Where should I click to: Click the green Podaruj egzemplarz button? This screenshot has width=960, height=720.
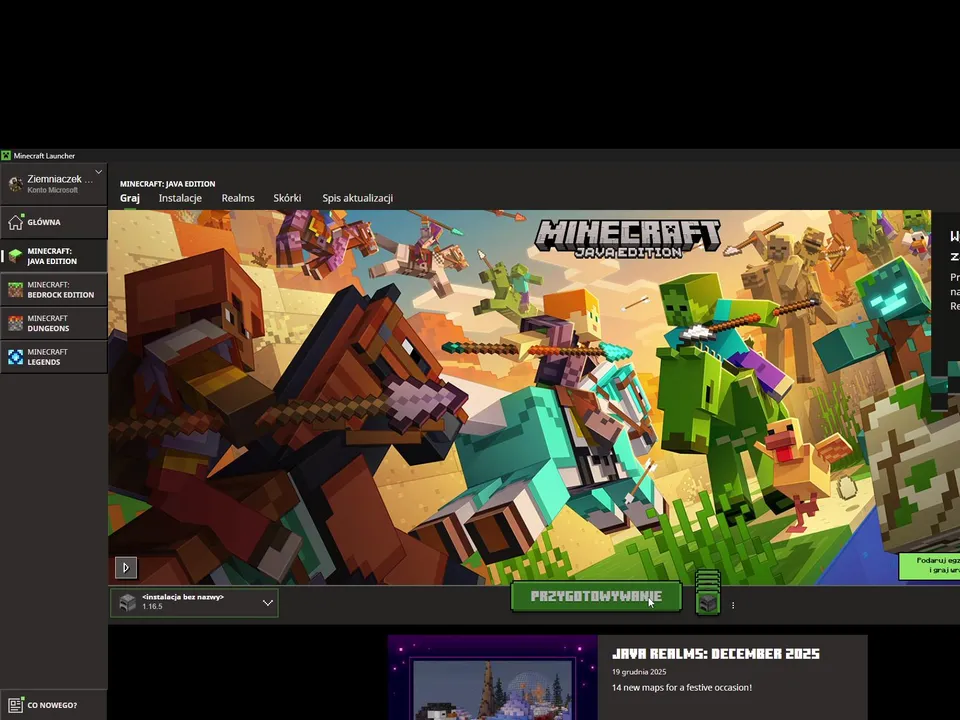(x=929, y=565)
